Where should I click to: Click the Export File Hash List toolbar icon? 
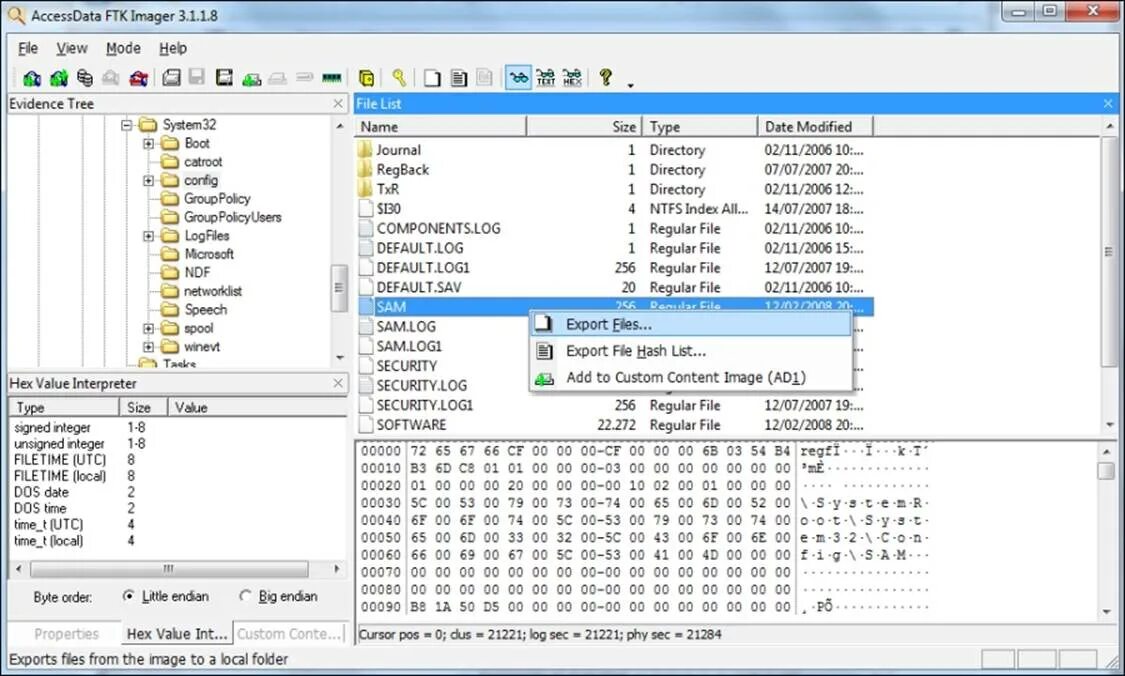pos(458,78)
